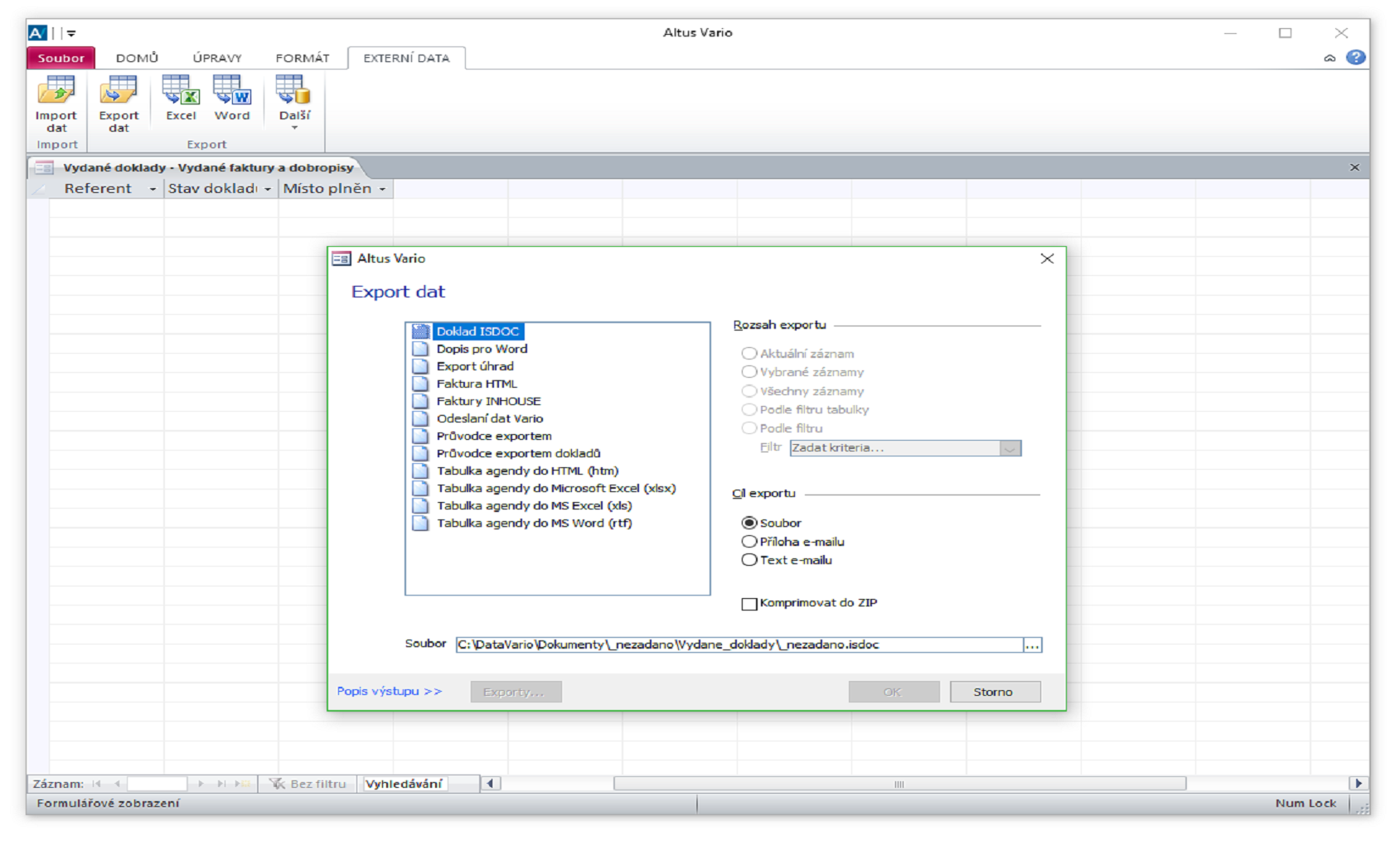Open the Help question mark icon
The width and height of the screenshot is (1400, 845).
click(1356, 57)
